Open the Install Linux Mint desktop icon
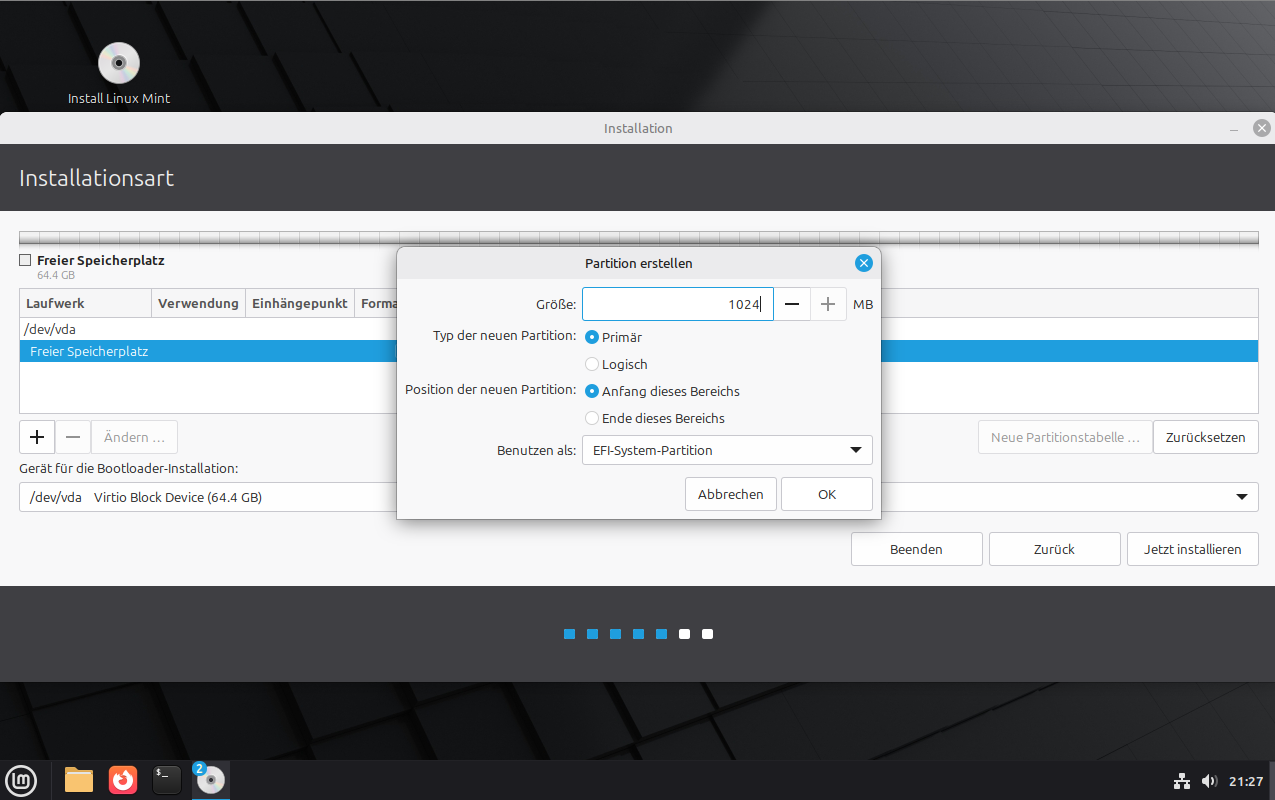Image resolution: width=1275 pixels, height=800 pixels. 119,64
